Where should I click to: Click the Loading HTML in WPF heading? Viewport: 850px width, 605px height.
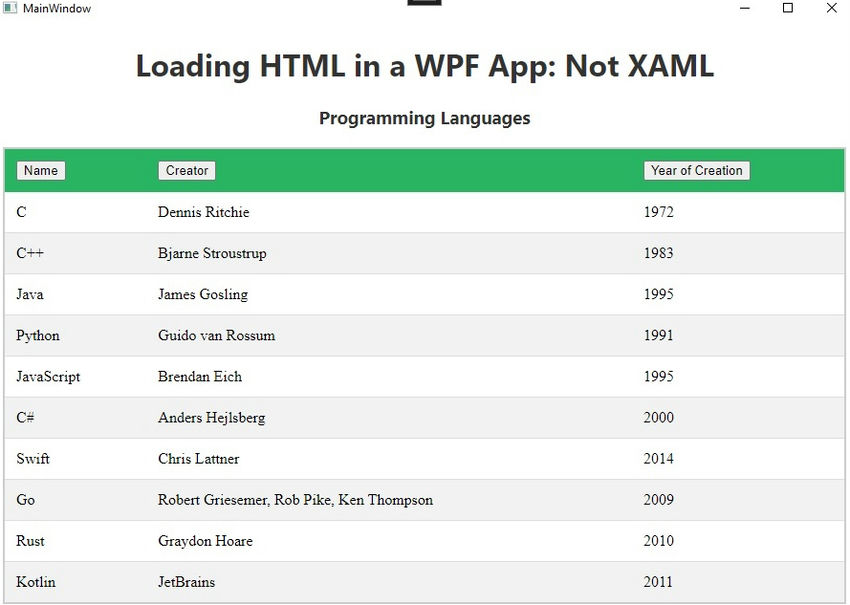pos(424,66)
